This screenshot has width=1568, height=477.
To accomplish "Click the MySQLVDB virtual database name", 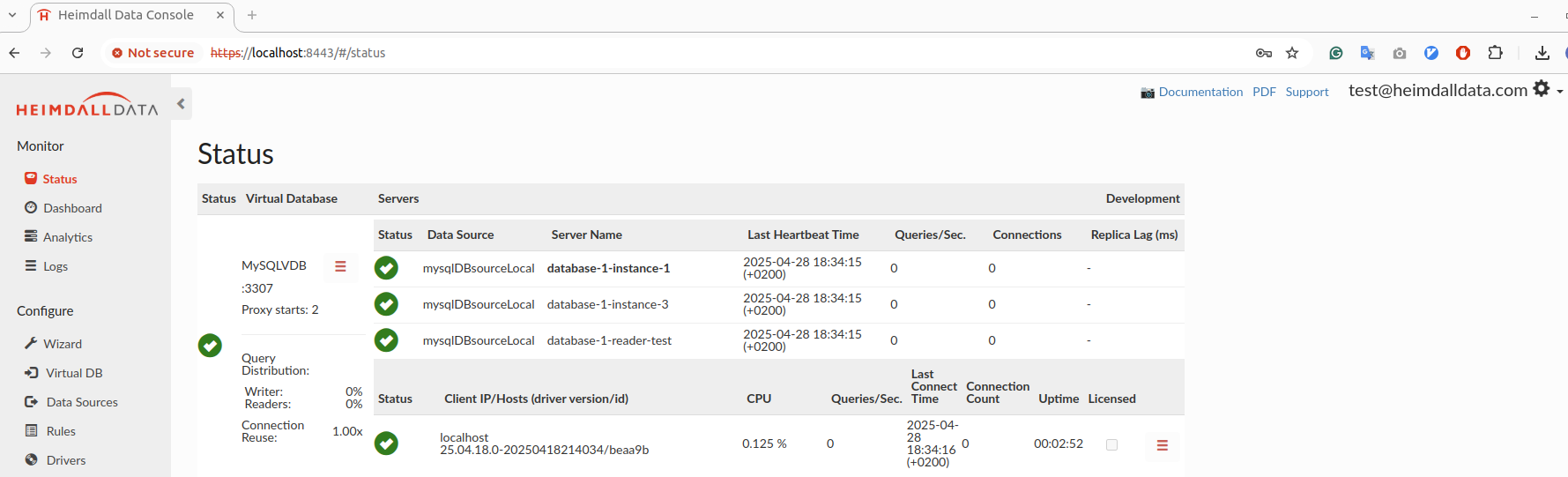I will pos(274,265).
